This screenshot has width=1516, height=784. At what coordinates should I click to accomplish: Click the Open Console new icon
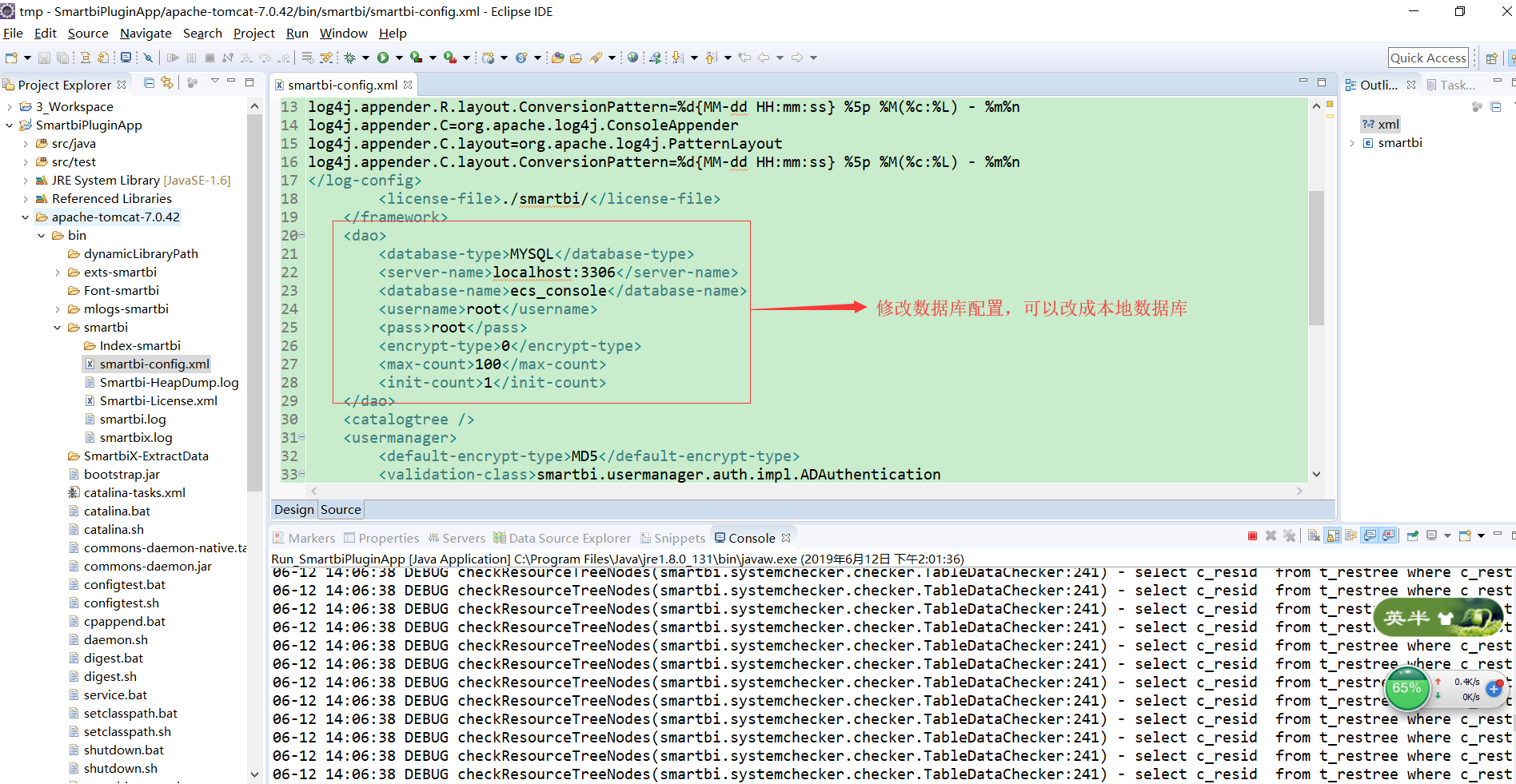click(x=1465, y=536)
